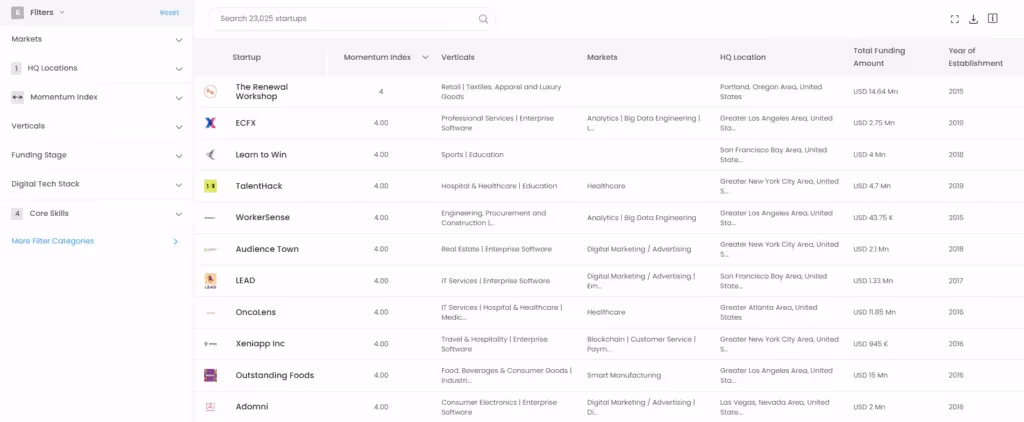
Task: Sort by Momentum Index column arrow
Action: (x=425, y=57)
